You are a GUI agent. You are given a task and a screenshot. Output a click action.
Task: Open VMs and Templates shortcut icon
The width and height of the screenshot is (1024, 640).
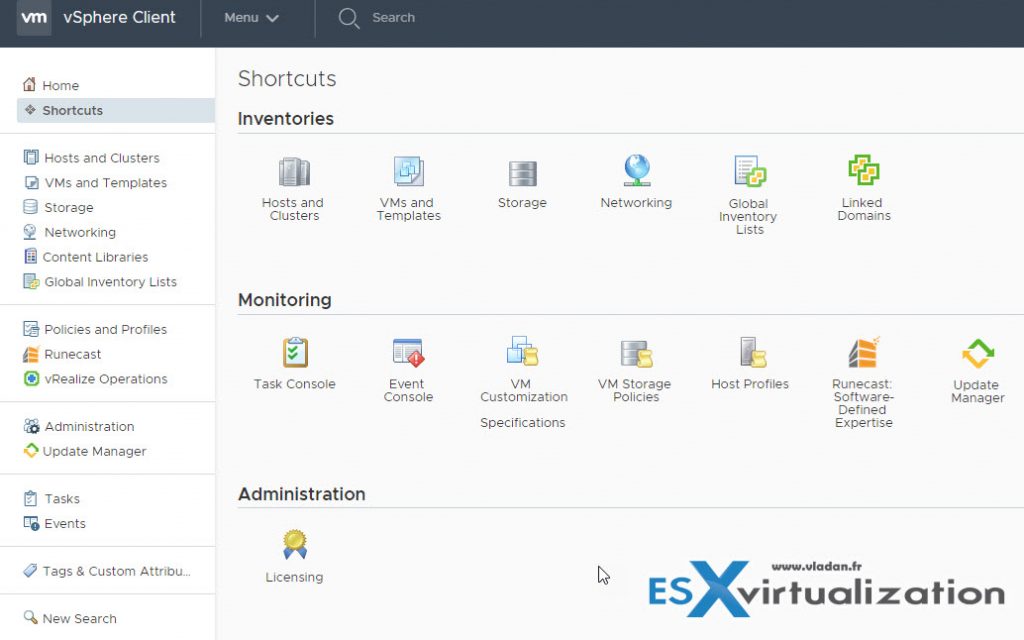click(408, 172)
